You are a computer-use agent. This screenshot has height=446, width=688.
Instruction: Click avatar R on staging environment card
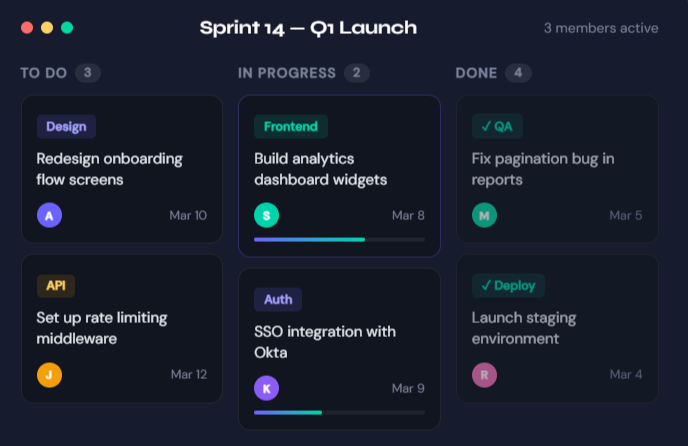coord(484,375)
